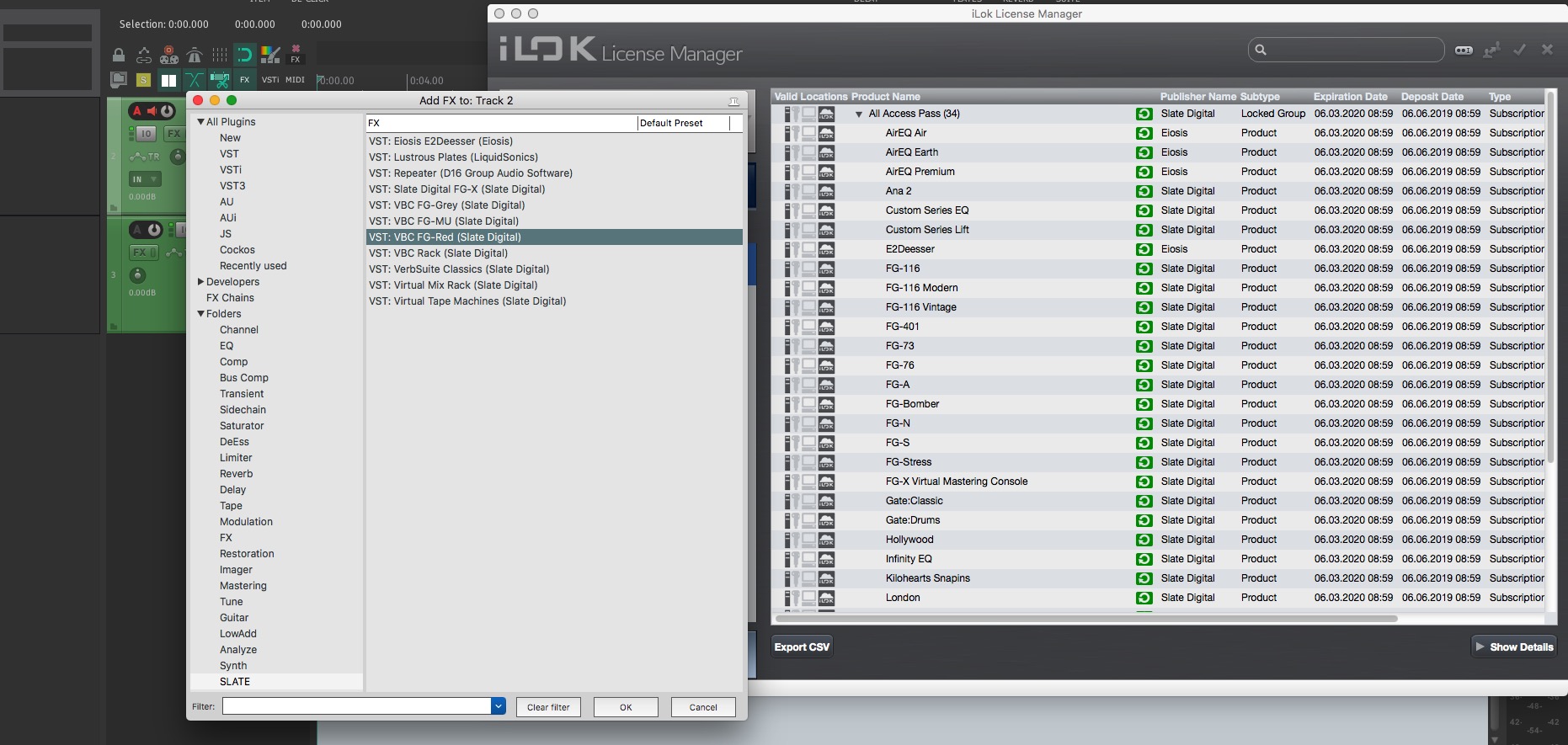Screen dimensions: 1568x745
Task: Click Cancel in Add FX dialog
Action: coord(703,707)
